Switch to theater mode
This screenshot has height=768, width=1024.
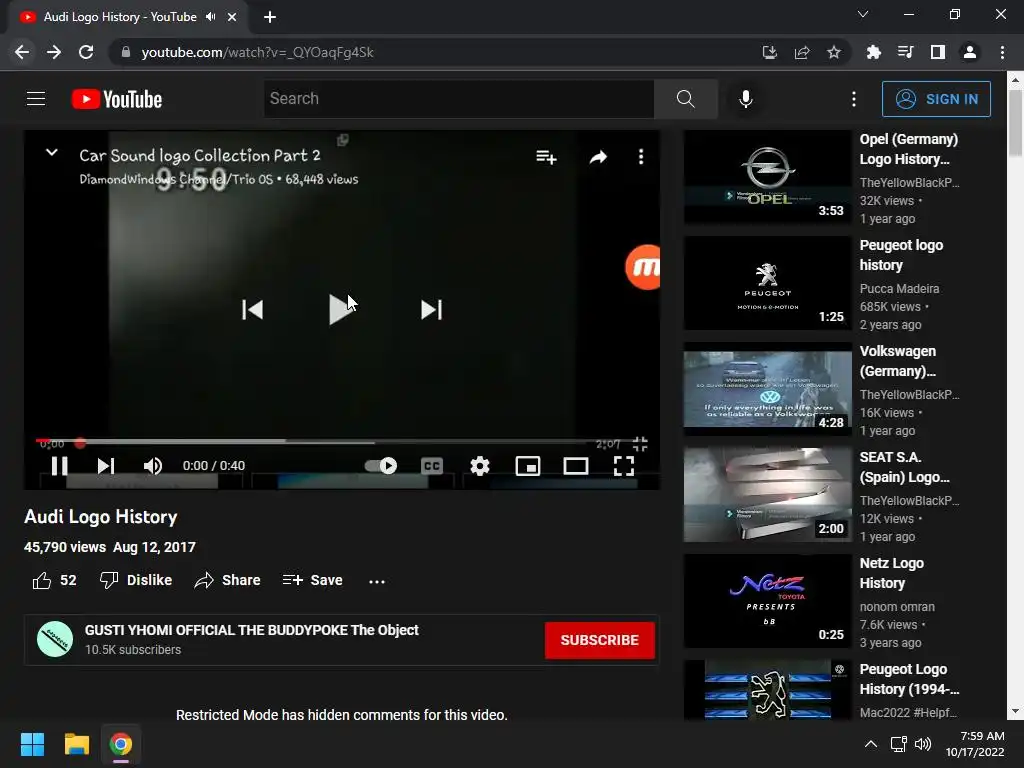(576, 466)
